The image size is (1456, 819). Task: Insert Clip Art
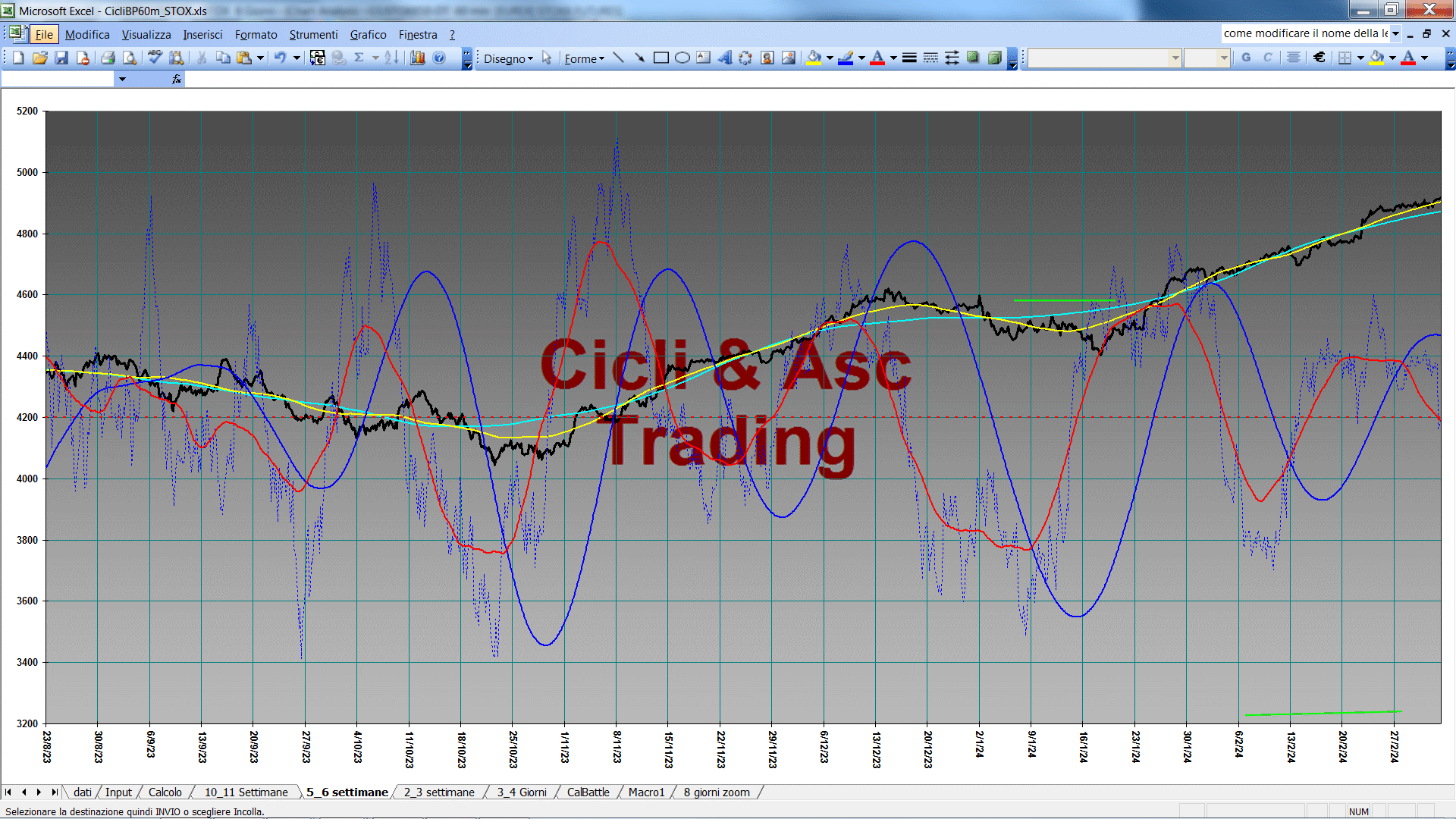[767, 58]
